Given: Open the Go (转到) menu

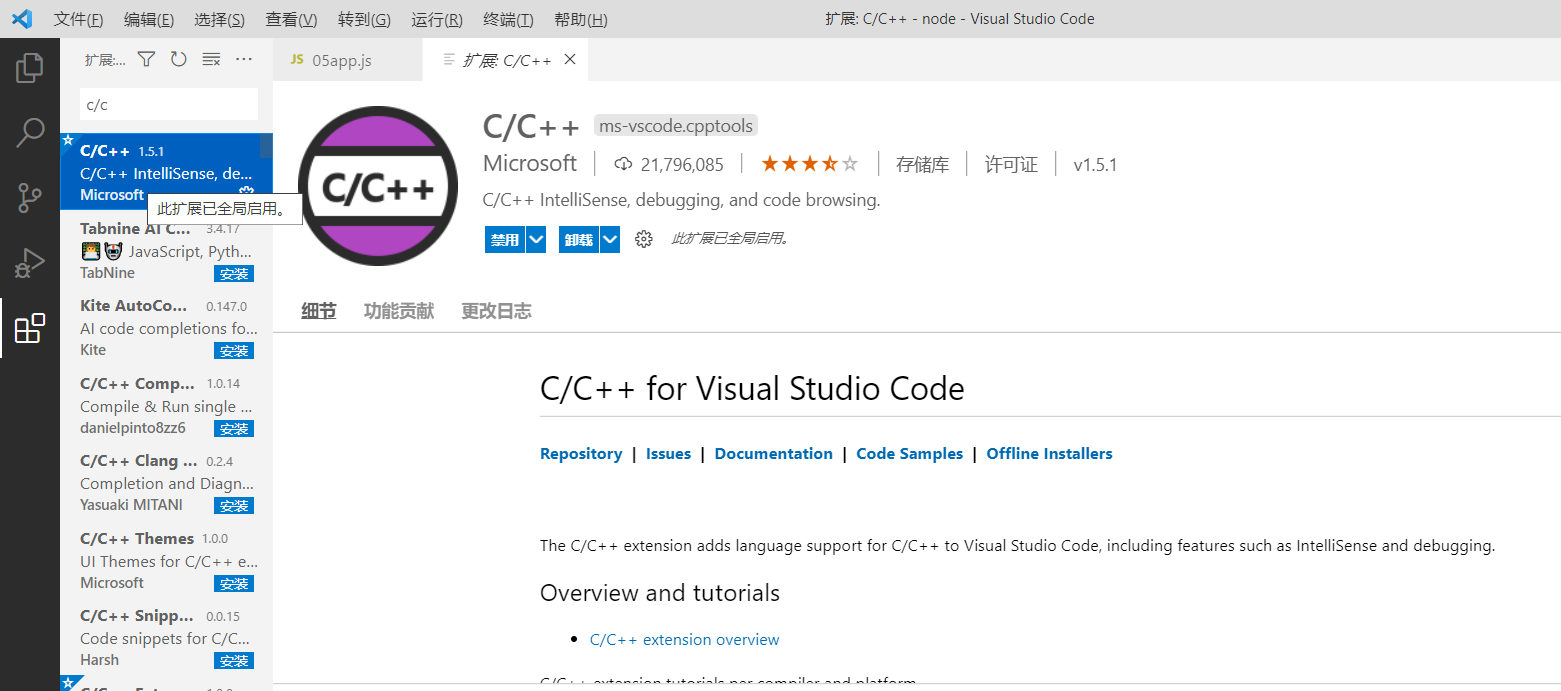Looking at the screenshot, I should click(364, 19).
